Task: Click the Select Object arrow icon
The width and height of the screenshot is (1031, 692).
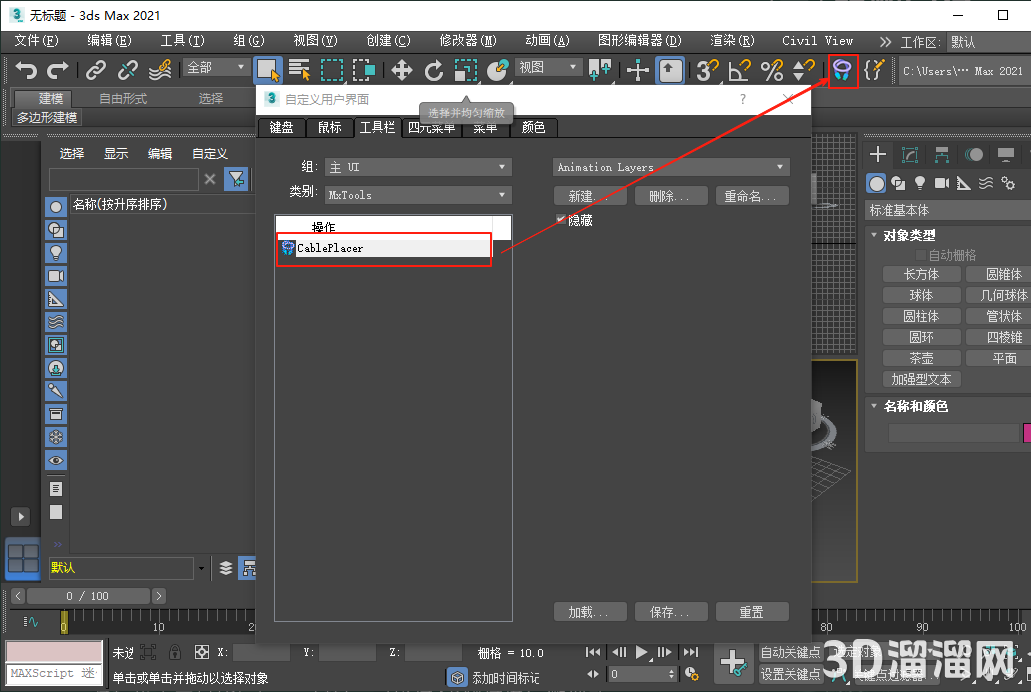Action: click(268, 70)
